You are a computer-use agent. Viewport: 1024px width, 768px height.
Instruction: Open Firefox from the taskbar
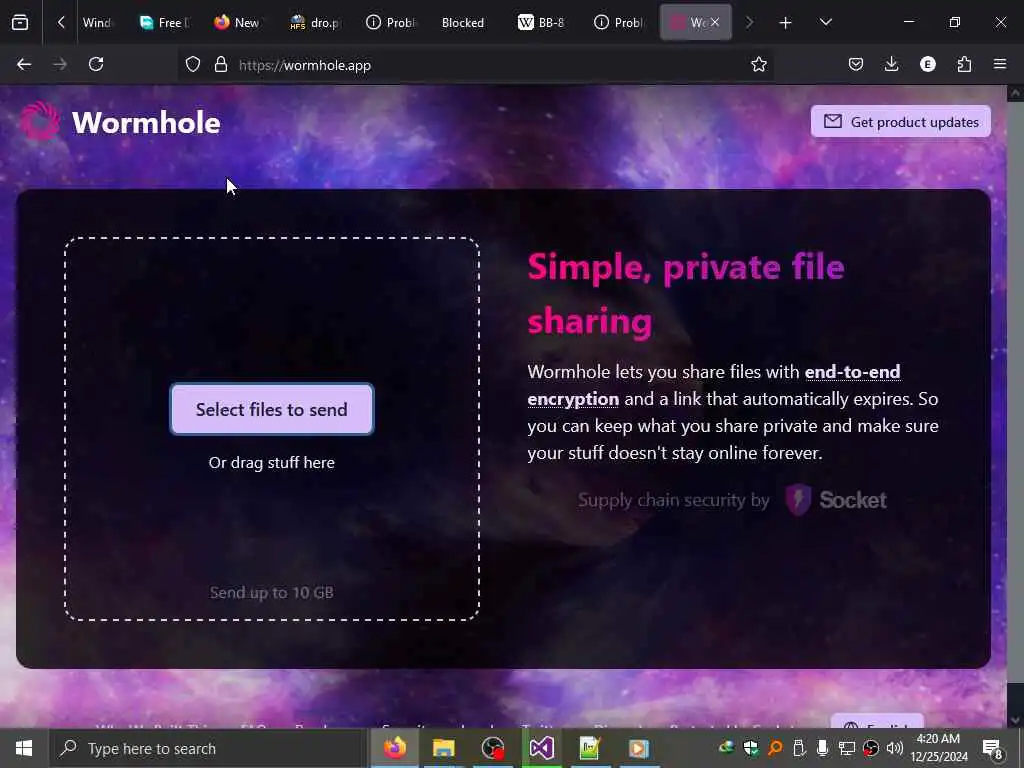point(394,748)
